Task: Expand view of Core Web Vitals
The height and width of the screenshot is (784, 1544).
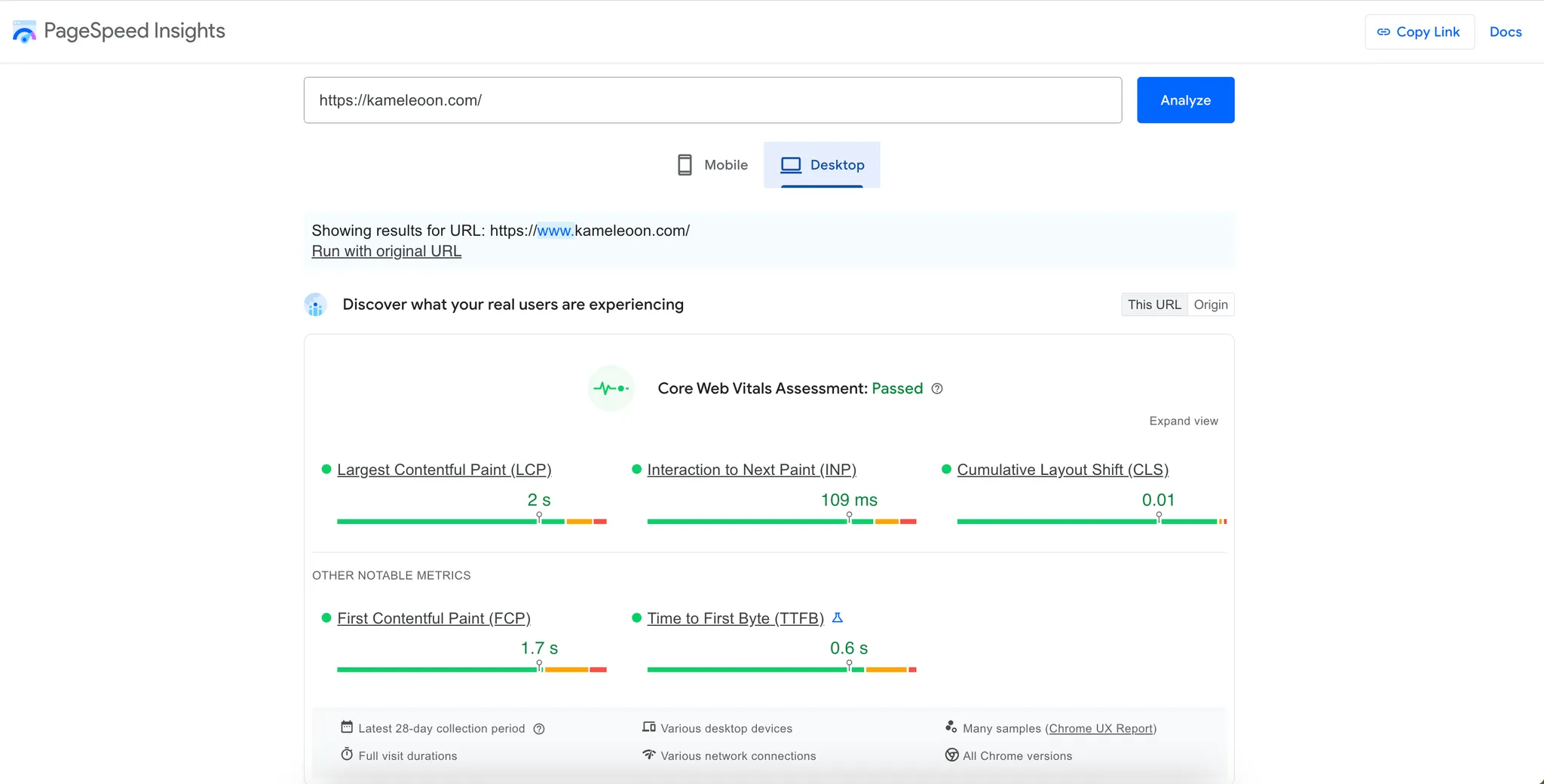Action: (x=1183, y=421)
